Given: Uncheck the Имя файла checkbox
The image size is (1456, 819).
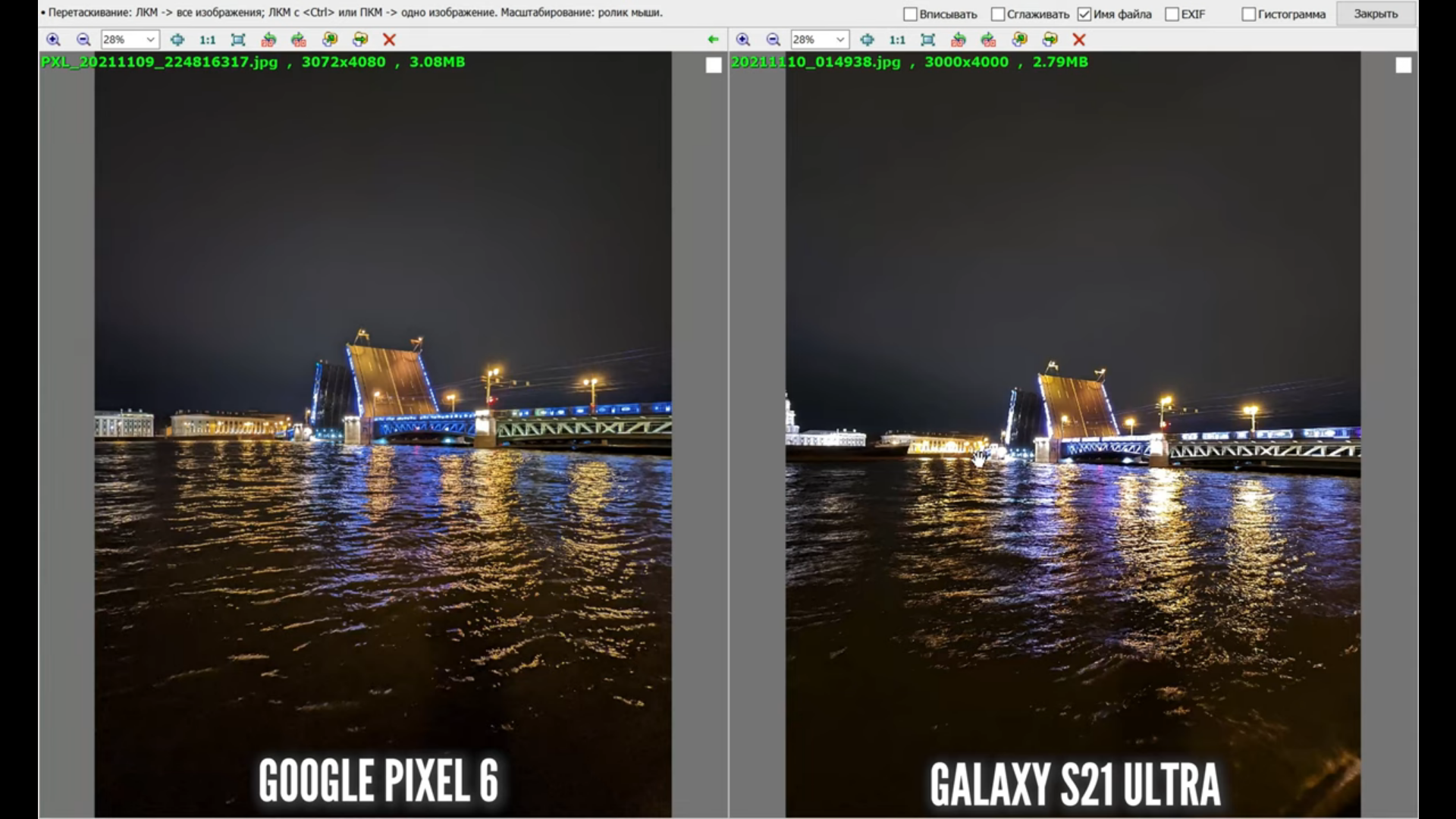Looking at the screenshot, I should 1084,14.
